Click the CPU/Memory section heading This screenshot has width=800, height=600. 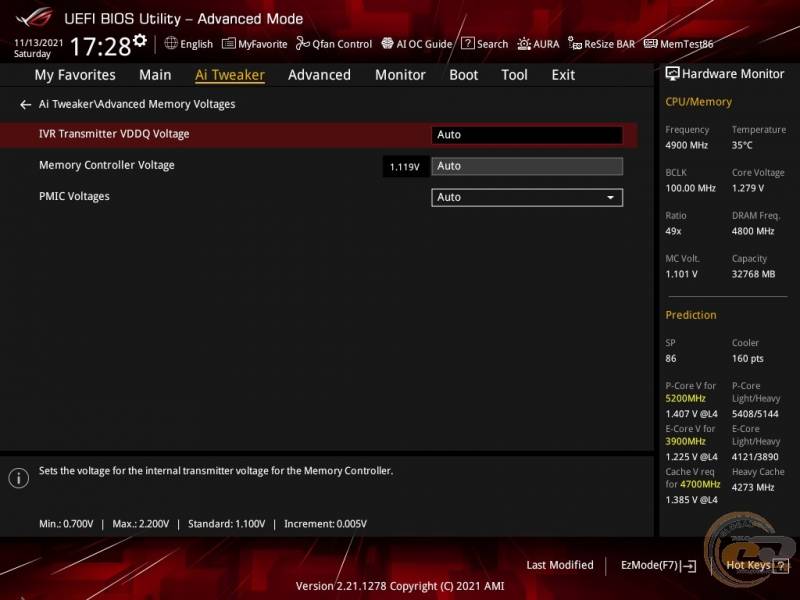pos(698,102)
